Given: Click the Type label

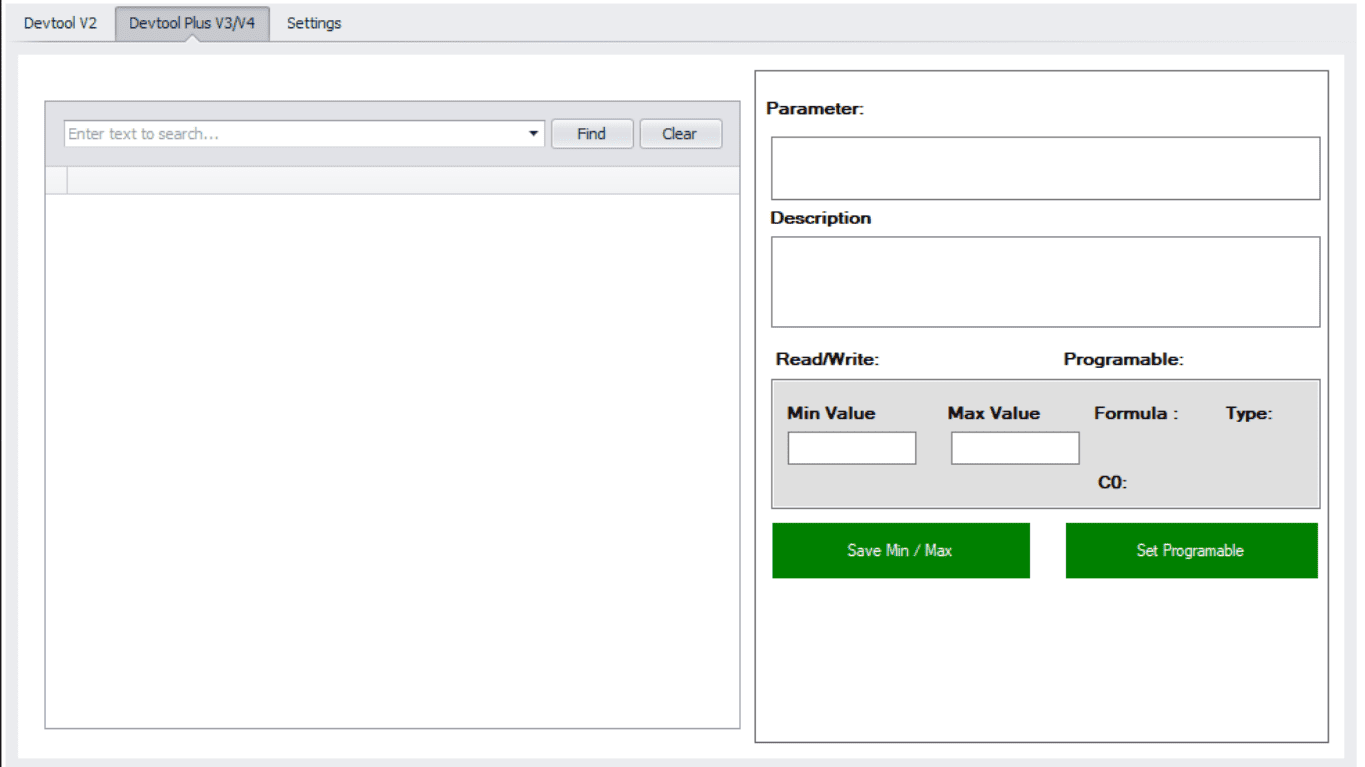Looking at the screenshot, I should [1248, 413].
